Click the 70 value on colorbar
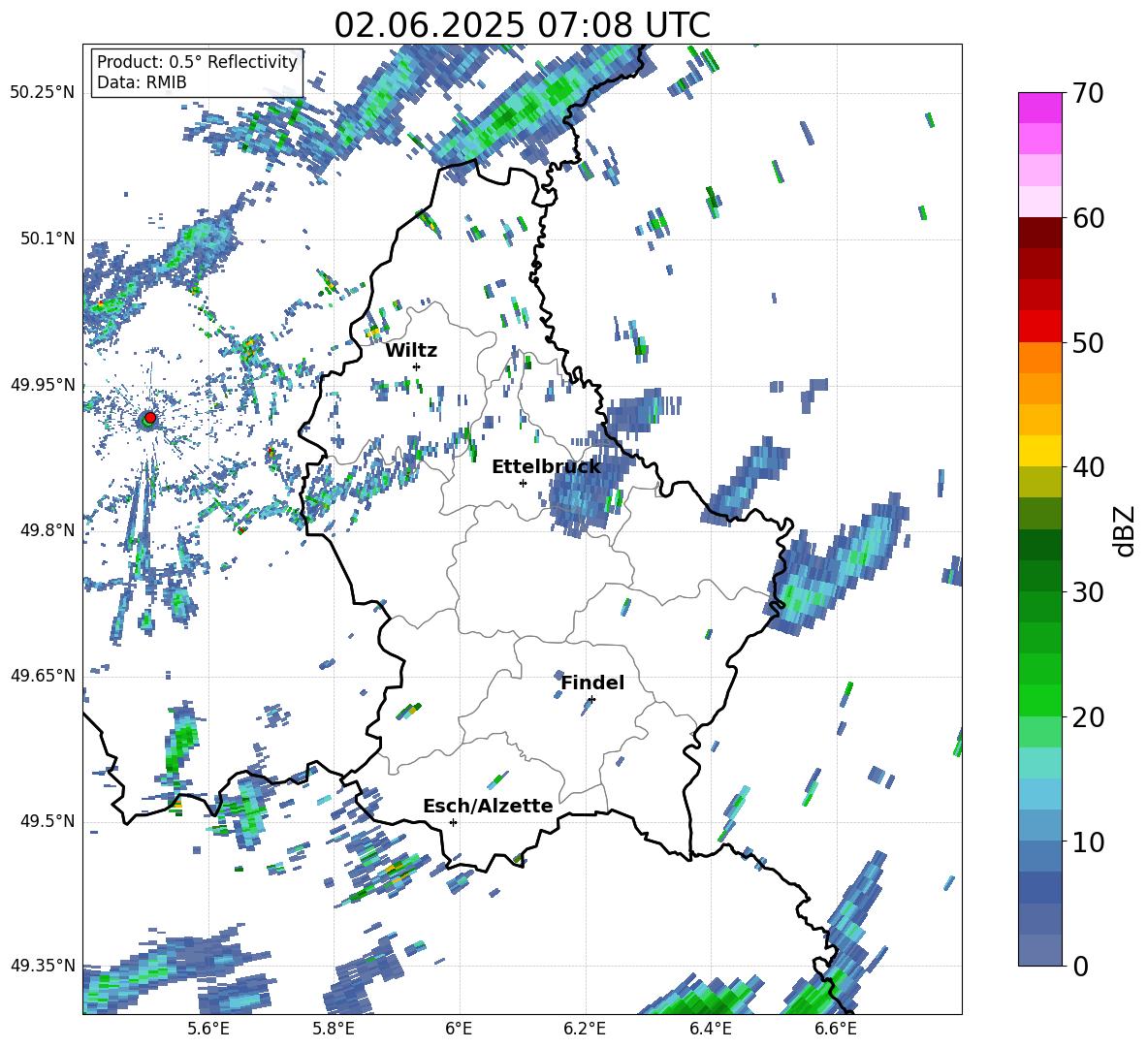The height and width of the screenshot is (1048, 1148). click(x=1087, y=94)
